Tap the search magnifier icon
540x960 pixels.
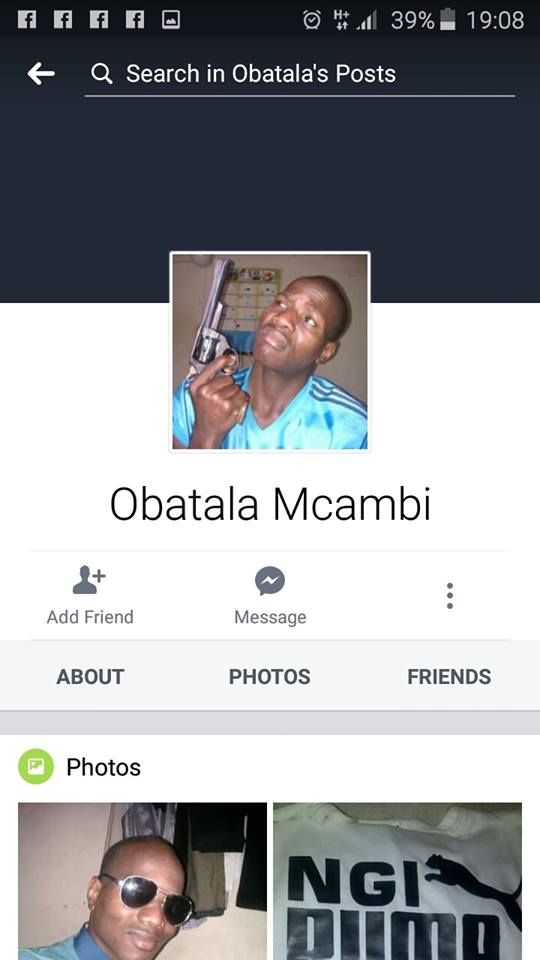[102, 74]
